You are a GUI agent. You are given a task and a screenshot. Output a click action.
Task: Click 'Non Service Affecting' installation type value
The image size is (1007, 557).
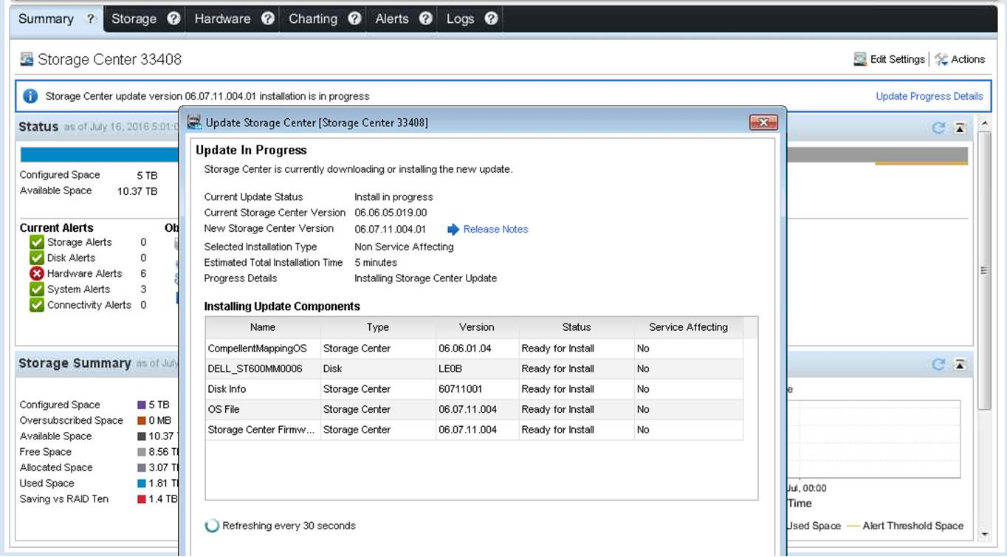tap(404, 247)
